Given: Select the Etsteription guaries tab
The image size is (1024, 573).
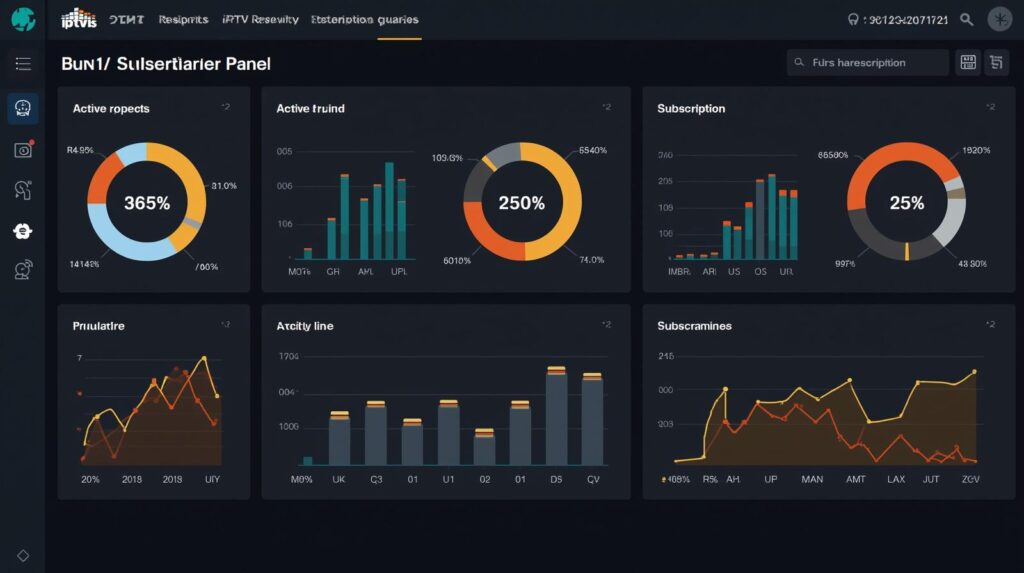Looking at the screenshot, I should click(x=364, y=19).
